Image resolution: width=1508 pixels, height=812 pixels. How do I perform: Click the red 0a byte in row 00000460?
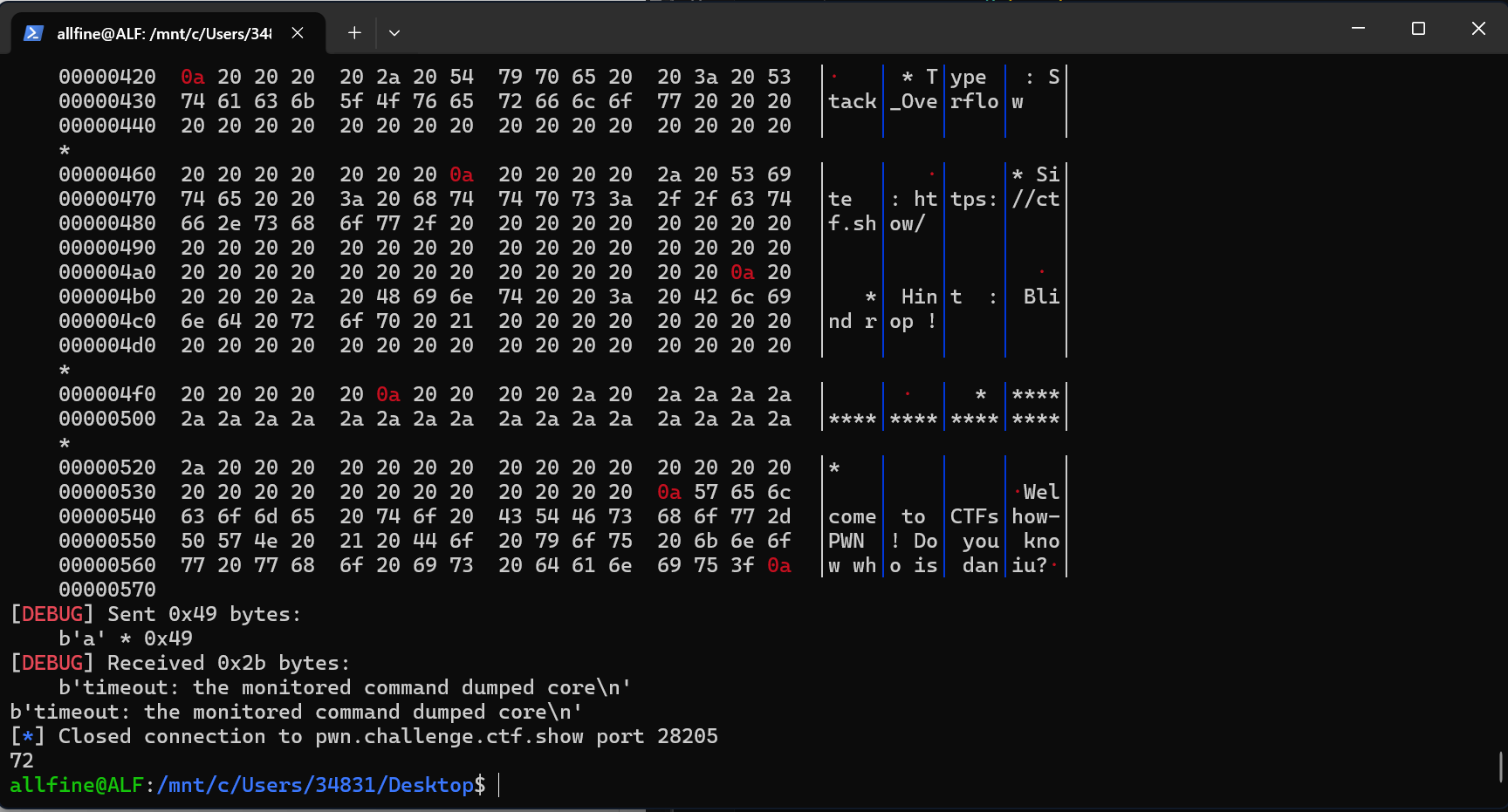click(462, 174)
